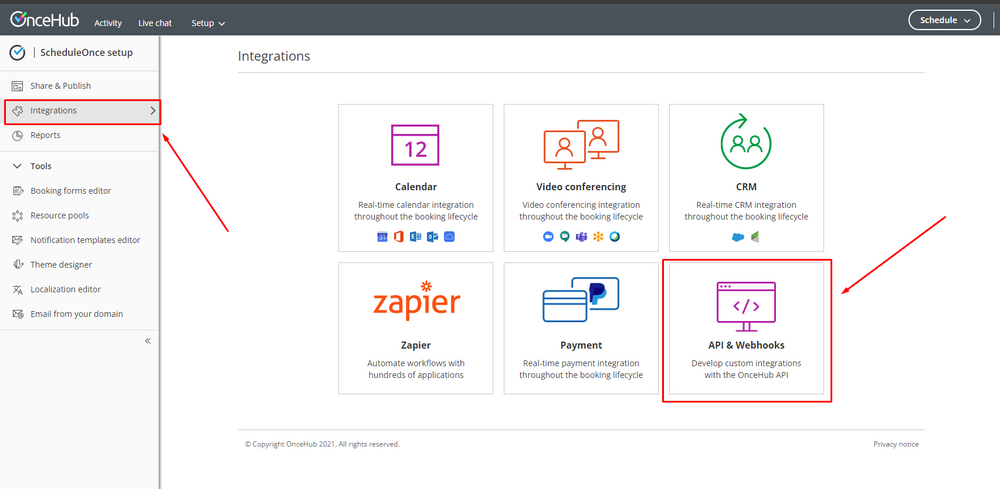Click the Copyright OnceHub 2021 footer text
Viewport: 1000px width, 489px height.
(x=322, y=444)
